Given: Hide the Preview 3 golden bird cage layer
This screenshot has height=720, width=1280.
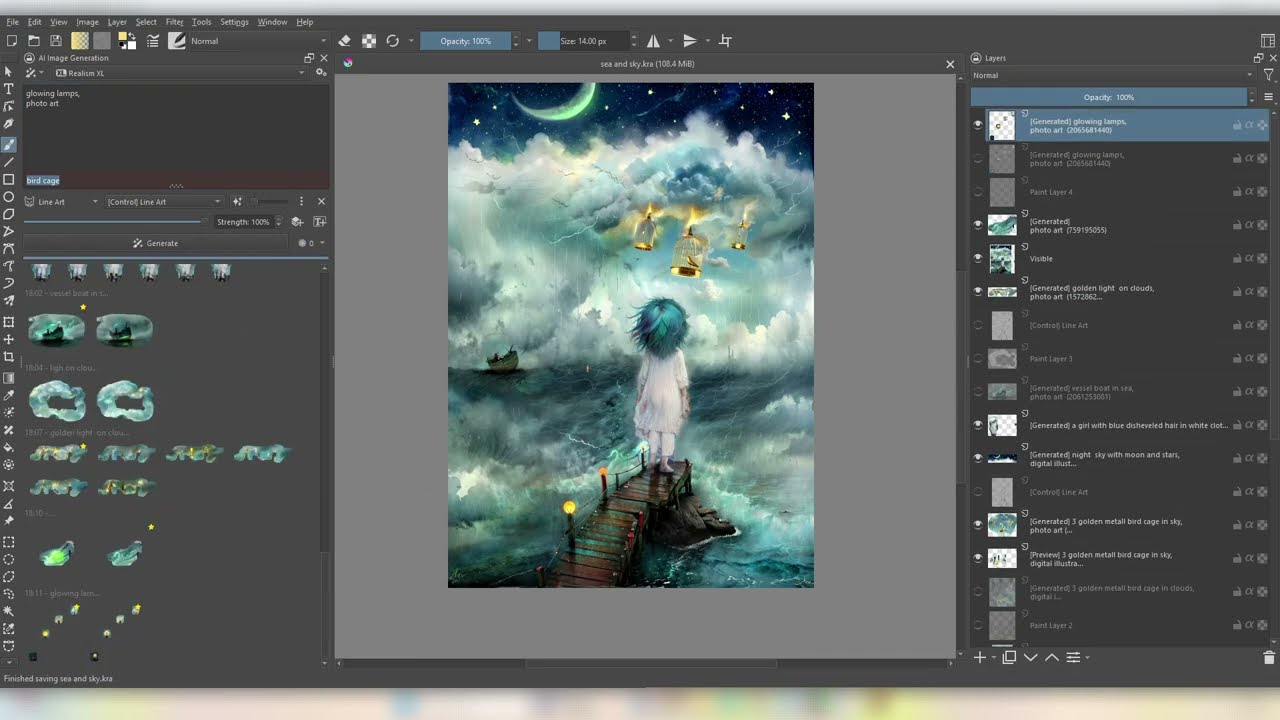Looking at the screenshot, I should pos(978,558).
